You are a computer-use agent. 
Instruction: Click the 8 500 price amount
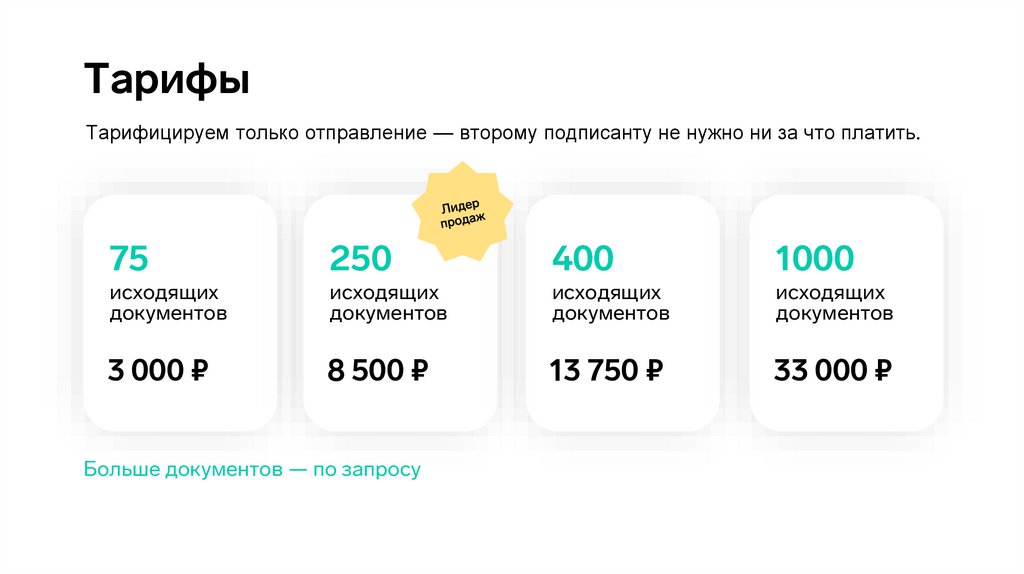365,371
